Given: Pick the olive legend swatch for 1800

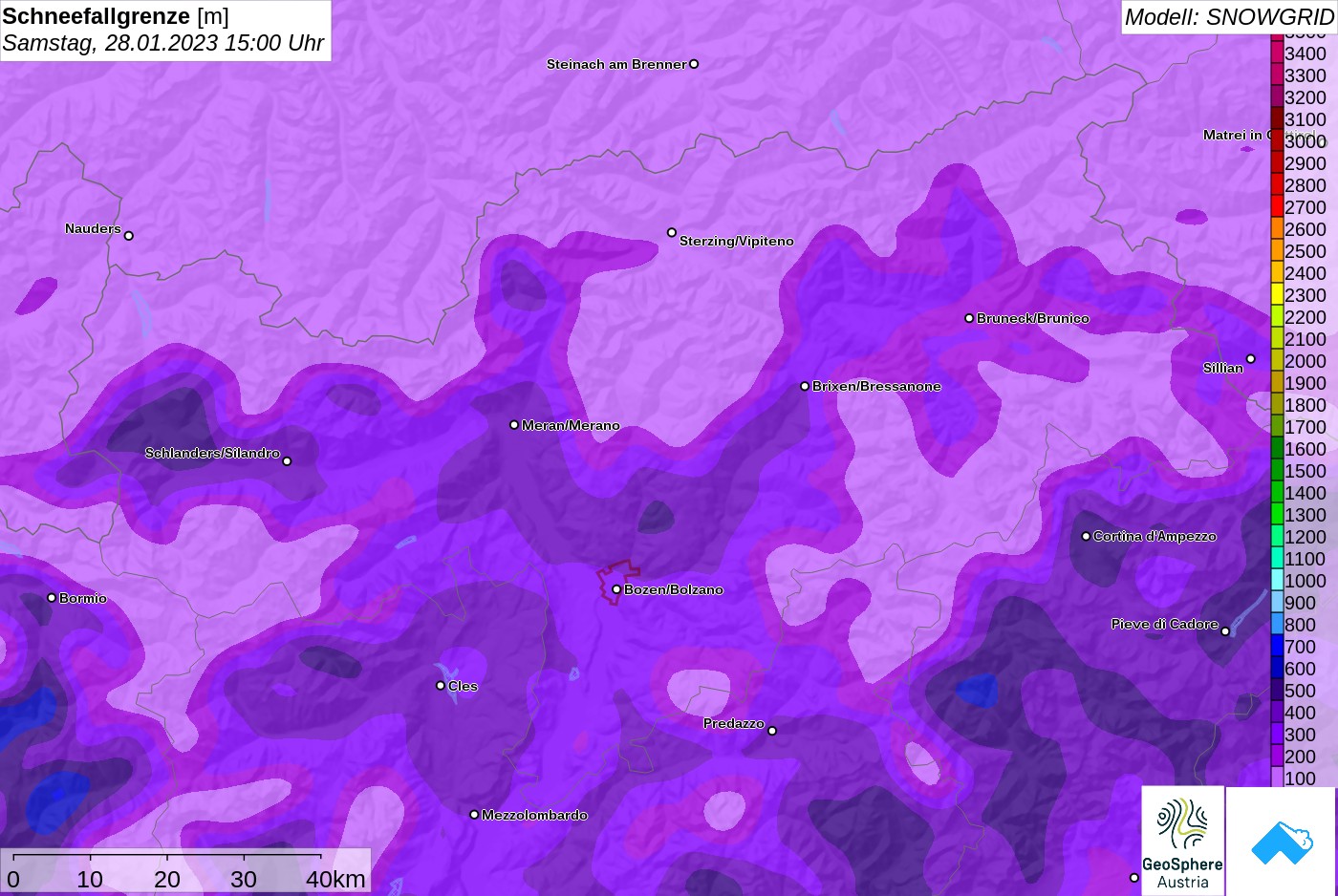Looking at the screenshot, I should [1277, 404].
